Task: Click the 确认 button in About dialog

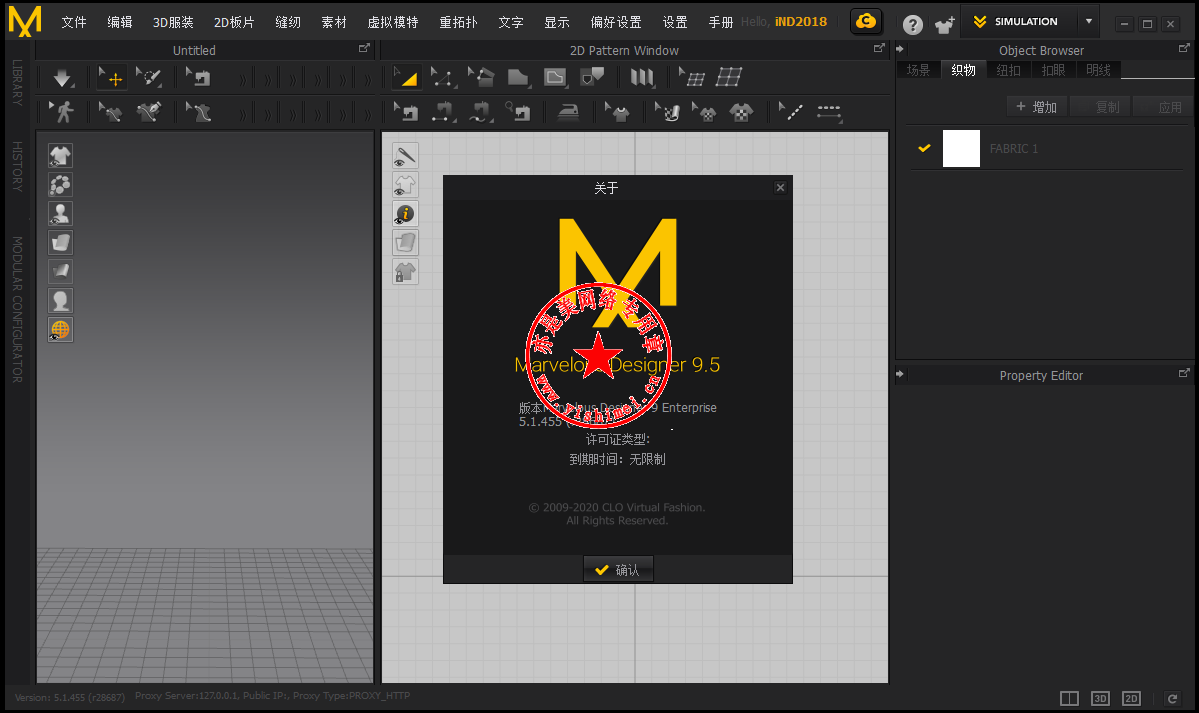Action: (618, 569)
